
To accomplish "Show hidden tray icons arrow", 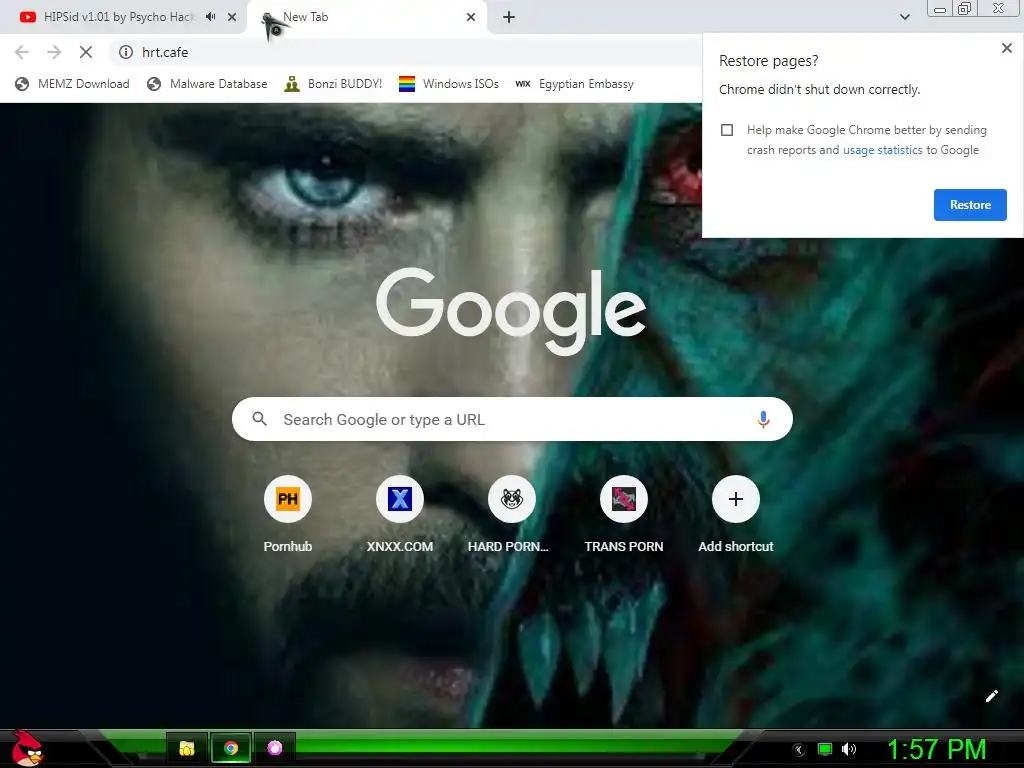I will click(x=799, y=750).
